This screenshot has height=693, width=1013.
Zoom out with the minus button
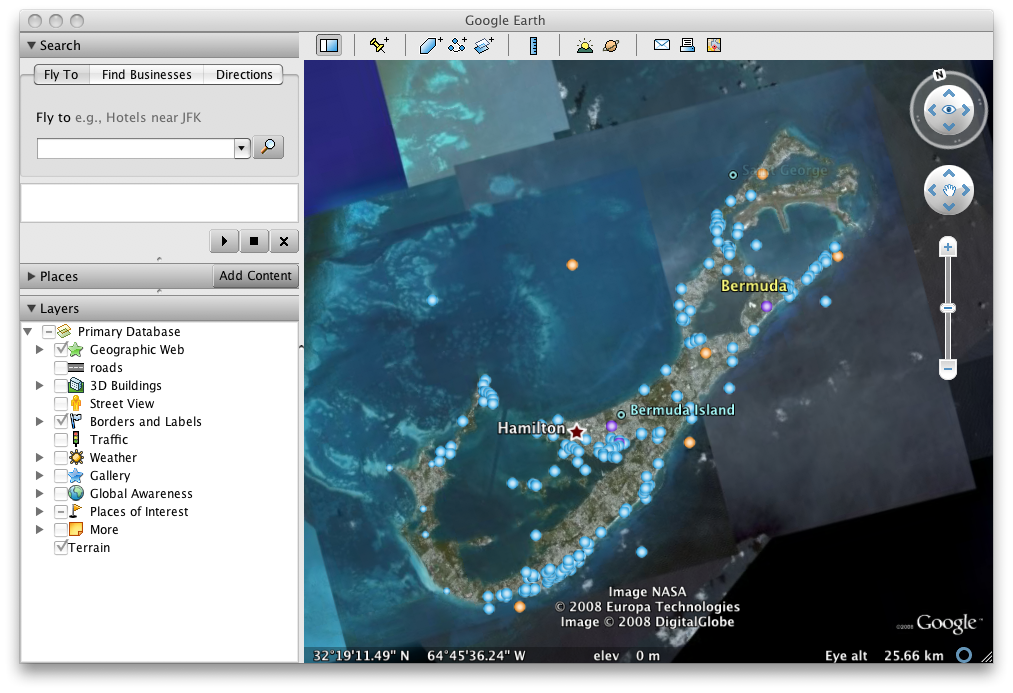click(x=948, y=369)
